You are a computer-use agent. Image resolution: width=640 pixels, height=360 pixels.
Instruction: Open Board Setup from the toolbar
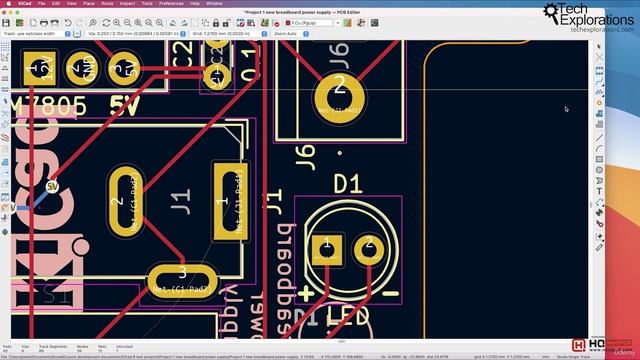click(x=19, y=23)
